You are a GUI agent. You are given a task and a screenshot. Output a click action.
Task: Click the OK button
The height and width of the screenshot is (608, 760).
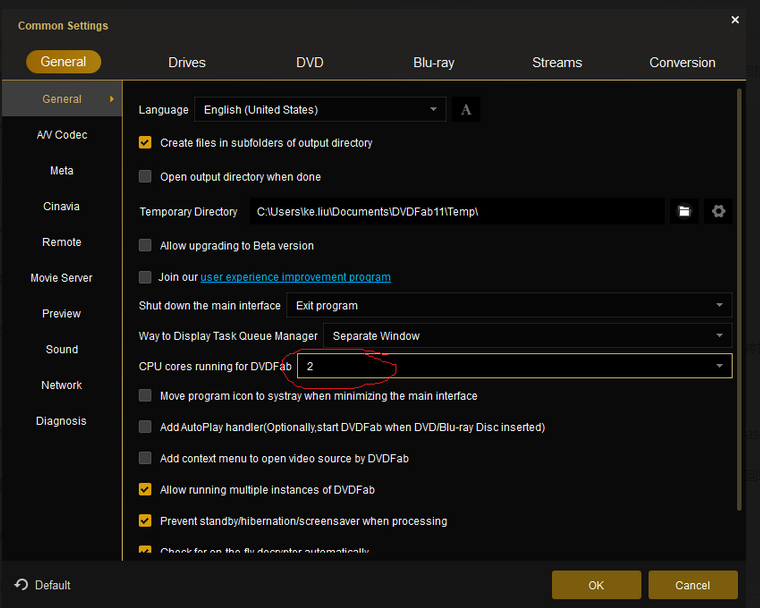[596, 585]
